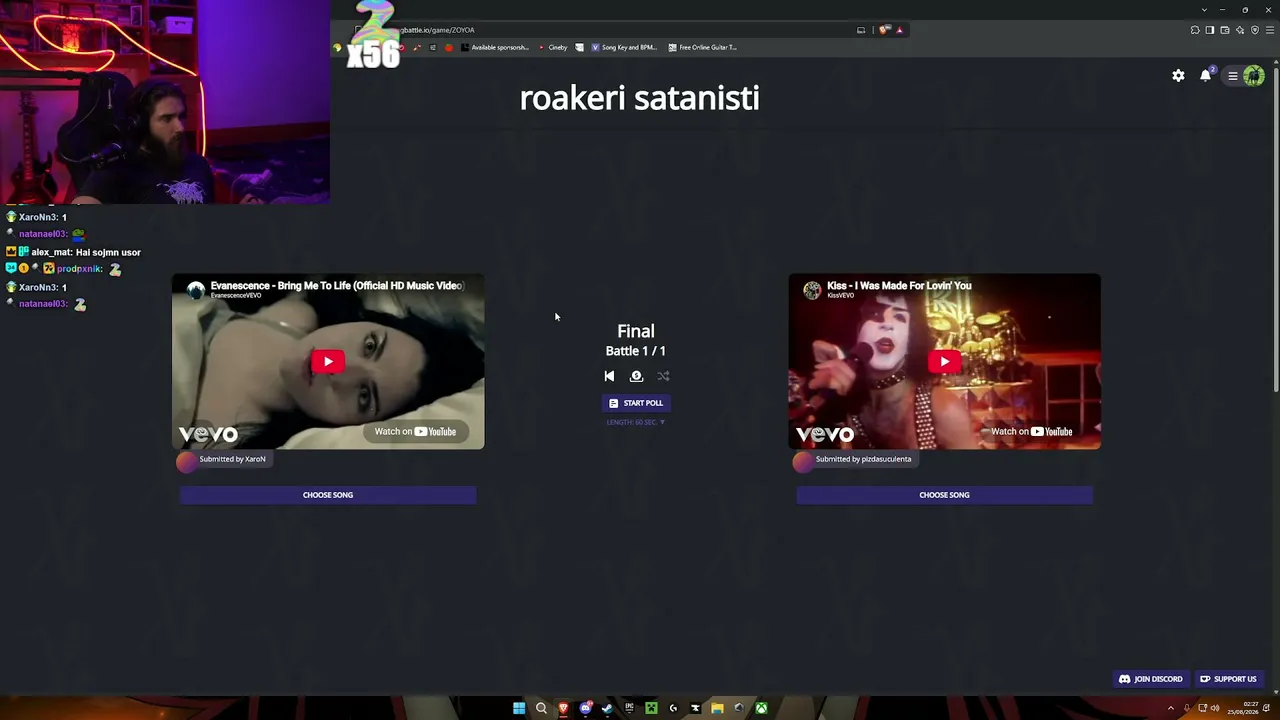Open the Free Online Guitar Tuner bookmark
Viewport: 1280px width, 720px height.
click(702, 47)
